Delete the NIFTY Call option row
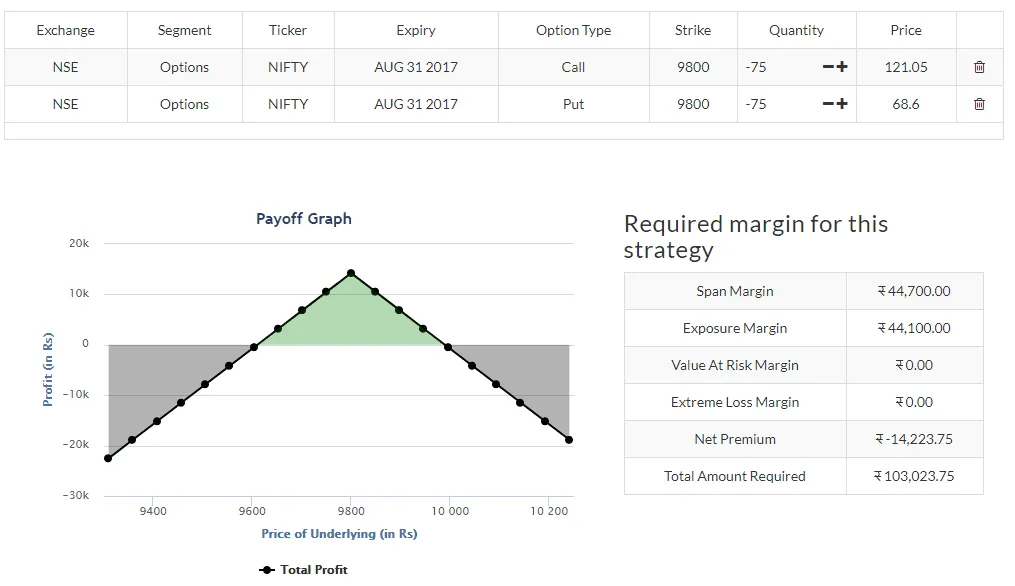Image resolution: width=1015 pixels, height=586 pixels. click(x=979, y=67)
